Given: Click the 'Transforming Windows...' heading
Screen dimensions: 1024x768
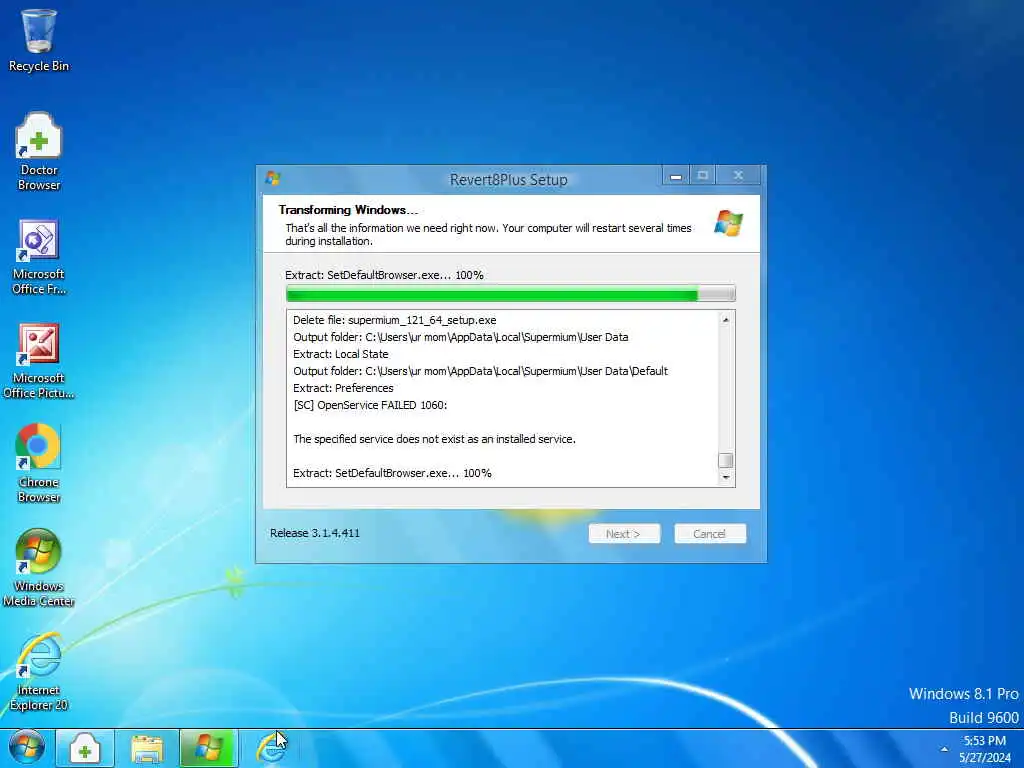Looking at the screenshot, I should click(348, 210).
